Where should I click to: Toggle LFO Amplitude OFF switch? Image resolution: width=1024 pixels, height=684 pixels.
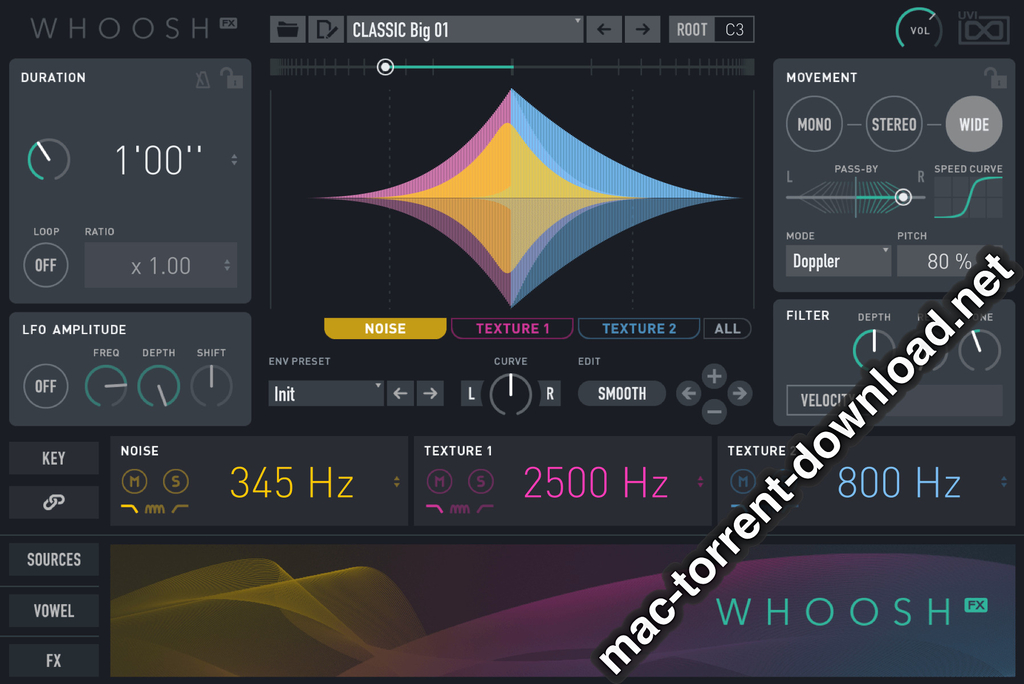coord(45,386)
